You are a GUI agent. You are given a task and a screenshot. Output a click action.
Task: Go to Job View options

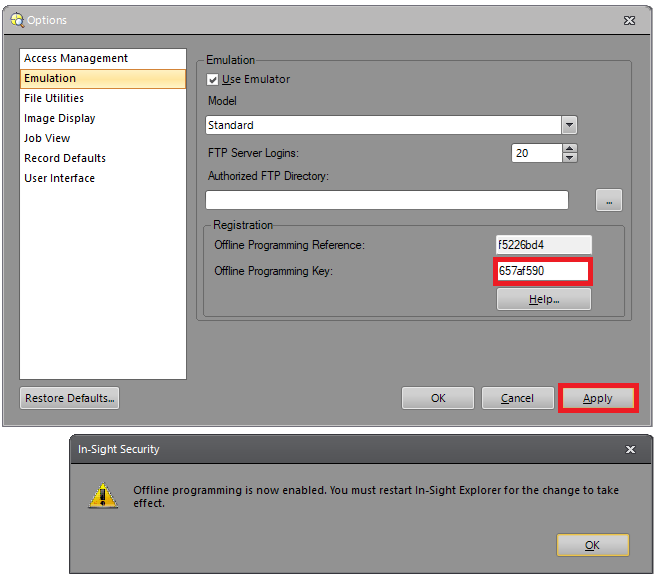[47, 138]
